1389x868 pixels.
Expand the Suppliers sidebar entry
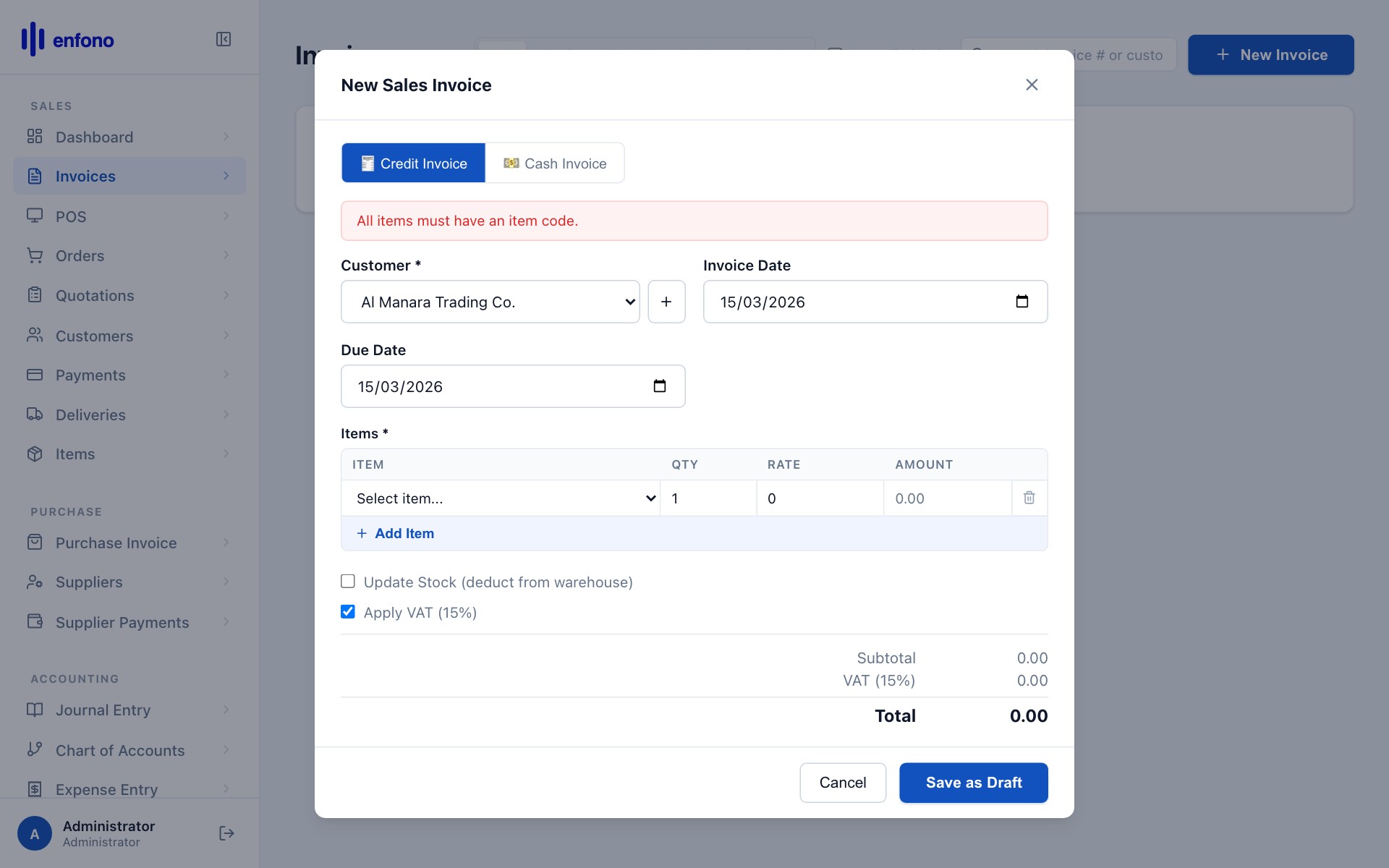tap(226, 582)
